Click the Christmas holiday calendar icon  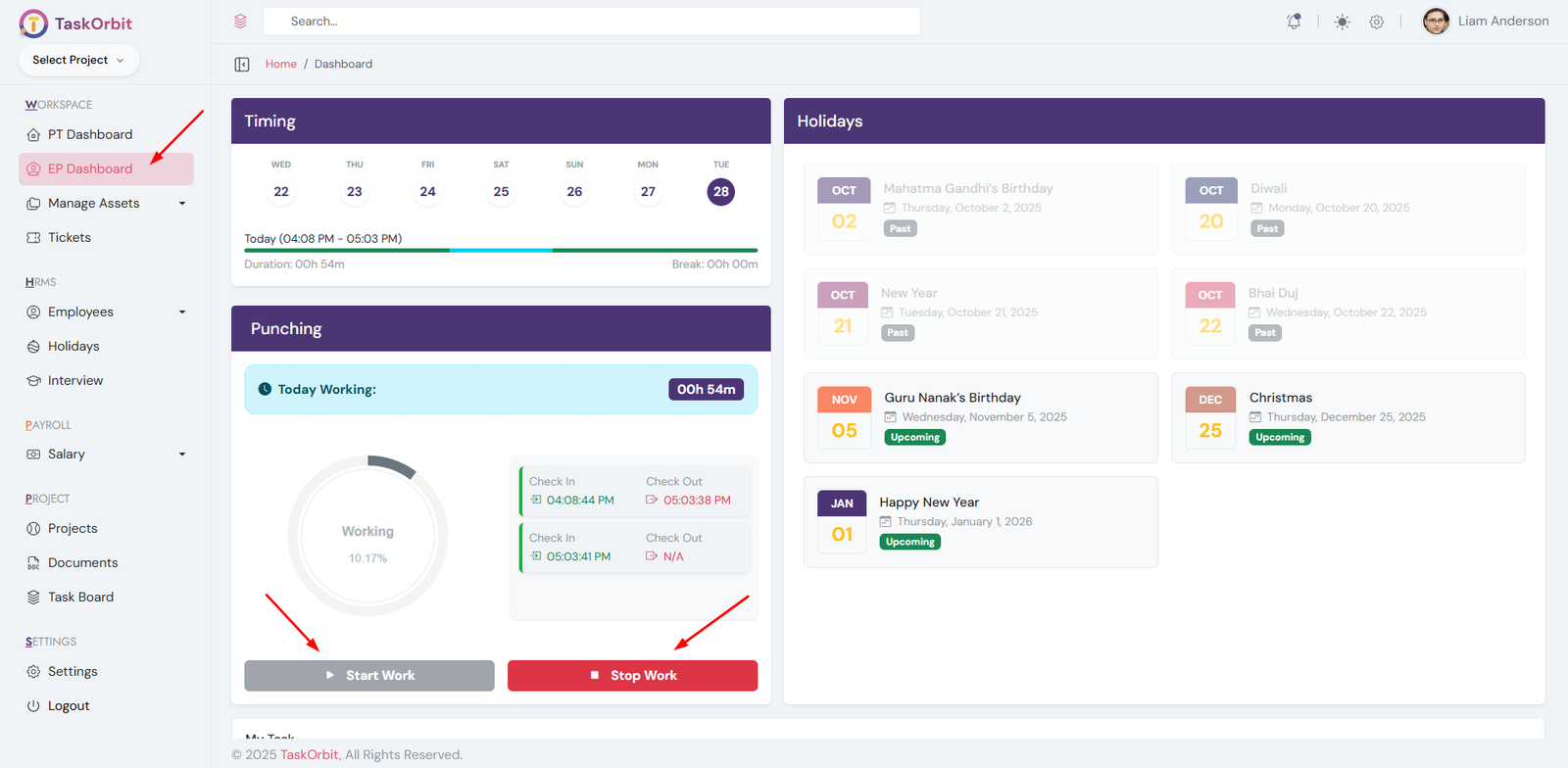1255,417
